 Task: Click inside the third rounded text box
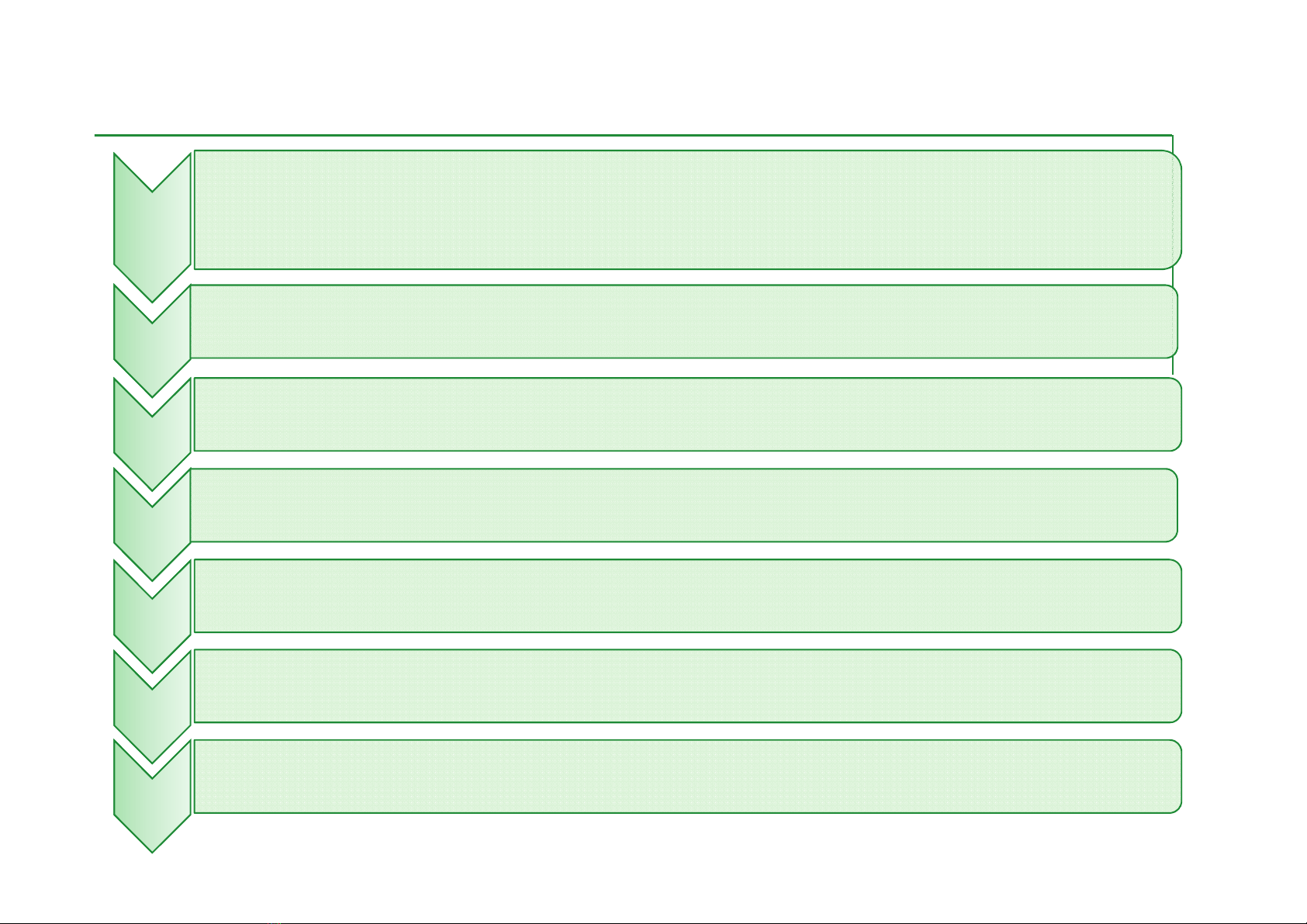686,414
